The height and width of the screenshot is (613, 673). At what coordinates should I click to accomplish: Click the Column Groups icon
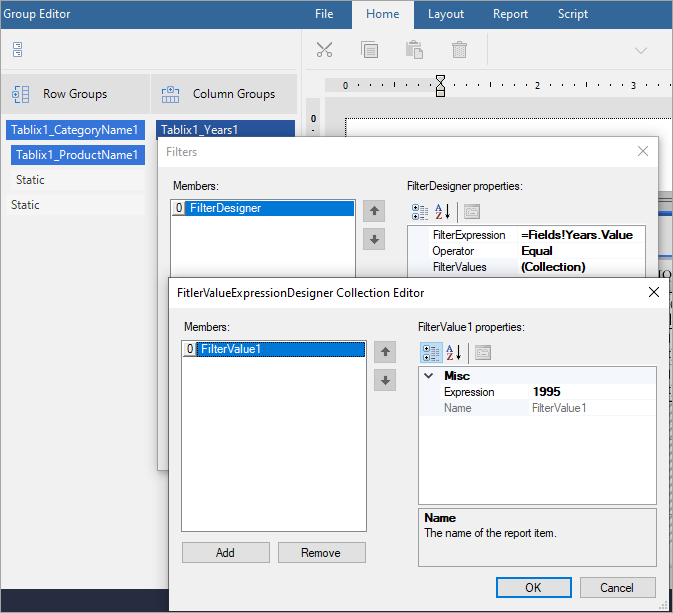pos(170,94)
